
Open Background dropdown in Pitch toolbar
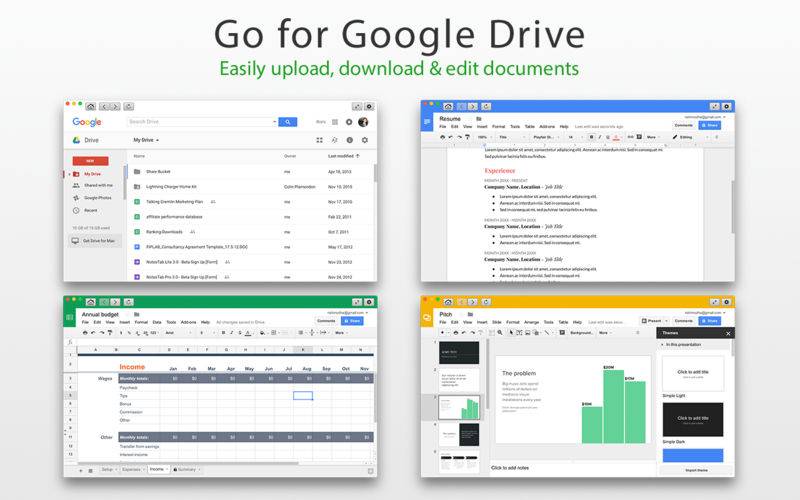(581, 333)
